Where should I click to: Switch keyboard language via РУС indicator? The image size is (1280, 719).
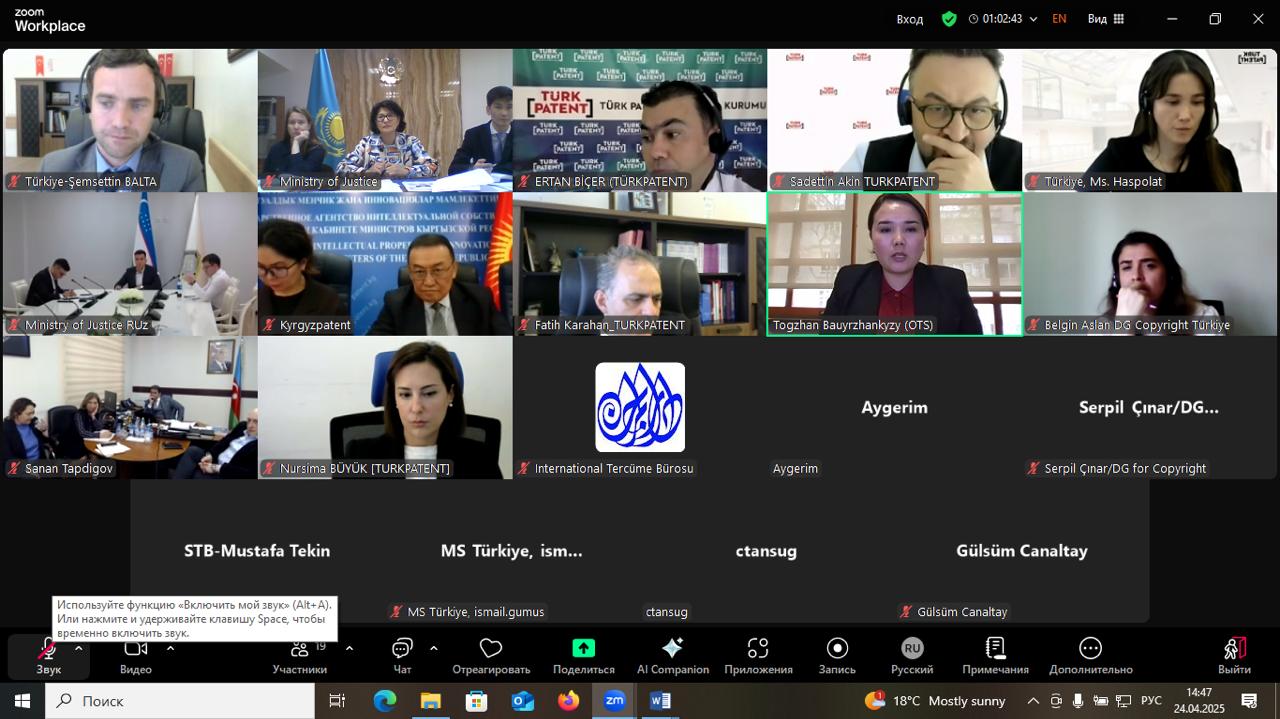[x=1151, y=701]
